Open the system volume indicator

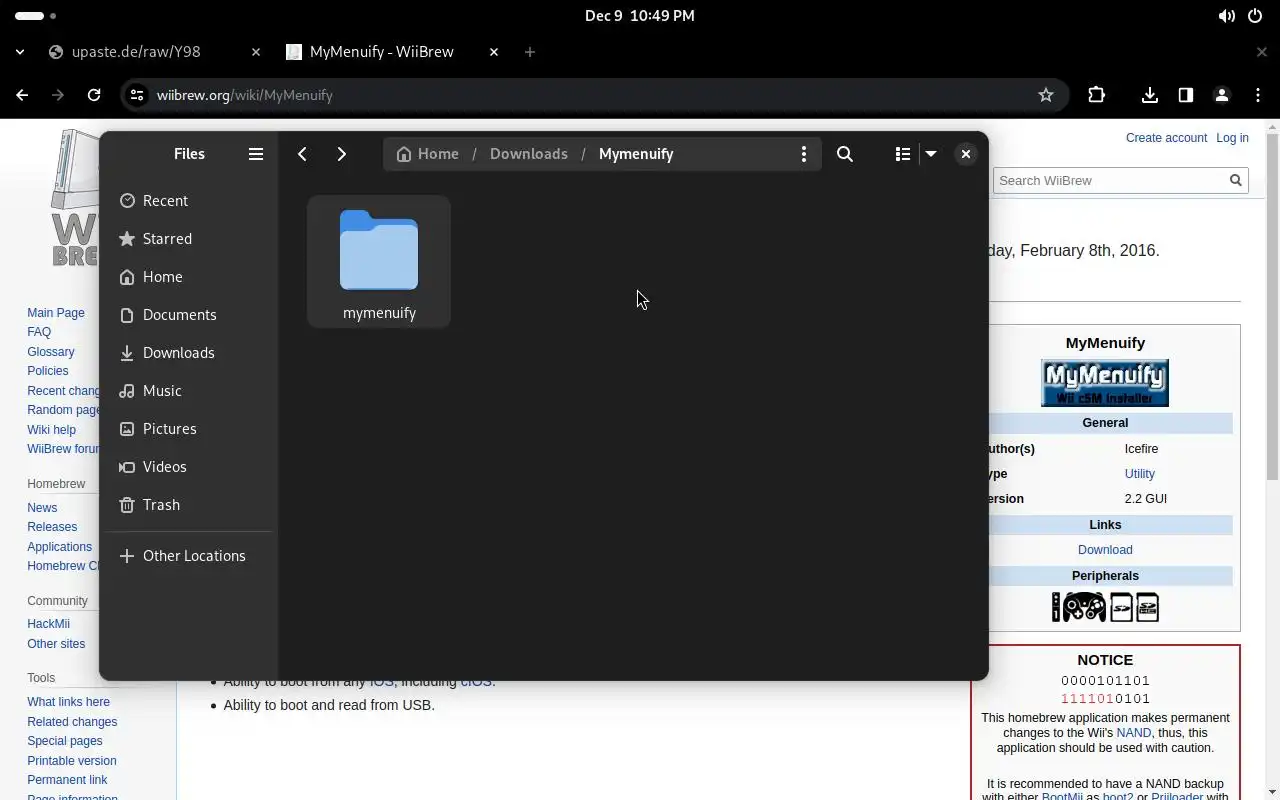1226,16
